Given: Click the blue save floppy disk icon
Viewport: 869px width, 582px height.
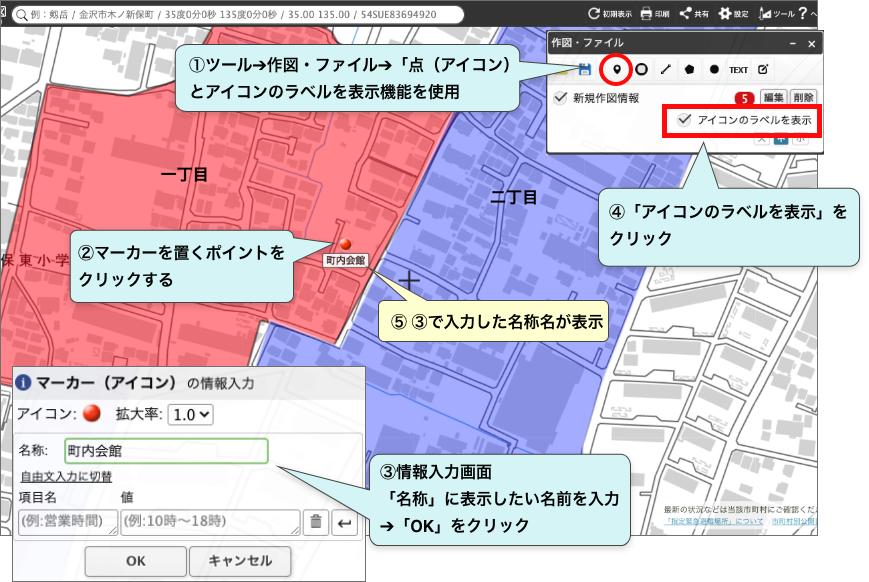Looking at the screenshot, I should pyautogui.click(x=586, y=70).
